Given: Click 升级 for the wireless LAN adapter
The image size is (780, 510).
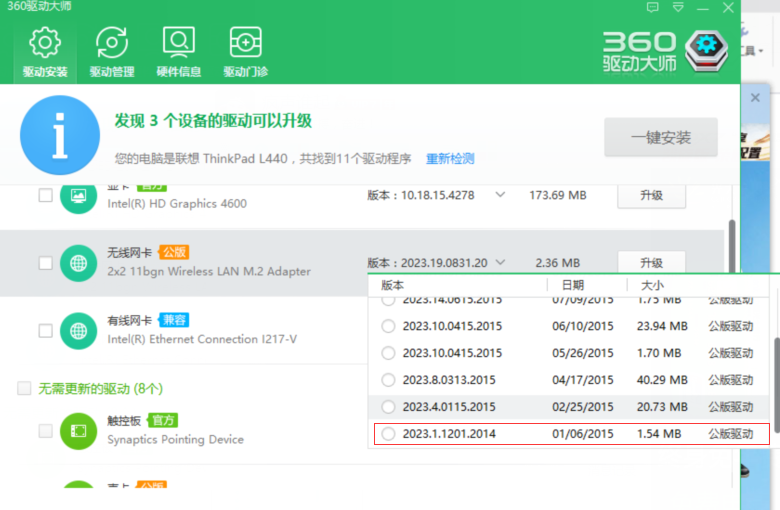Looking at the screenshot, I should (651, 262).
